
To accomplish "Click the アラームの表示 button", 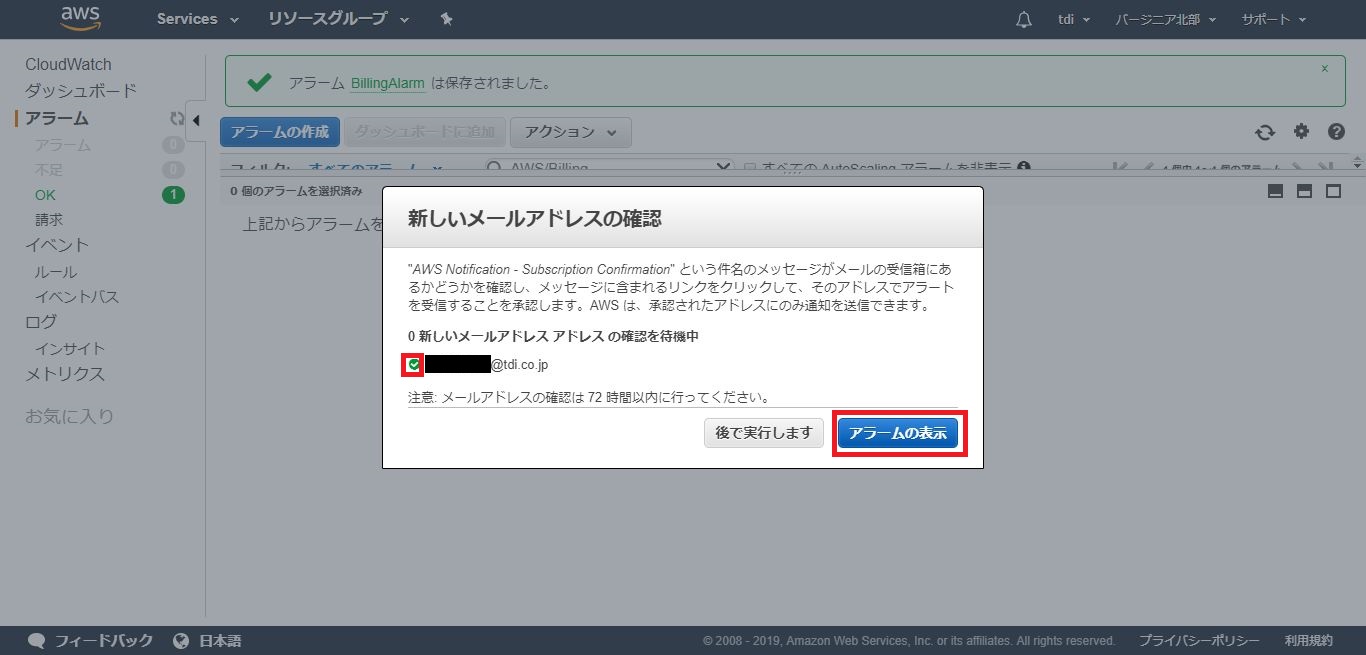I will click(x=898, y=433).
